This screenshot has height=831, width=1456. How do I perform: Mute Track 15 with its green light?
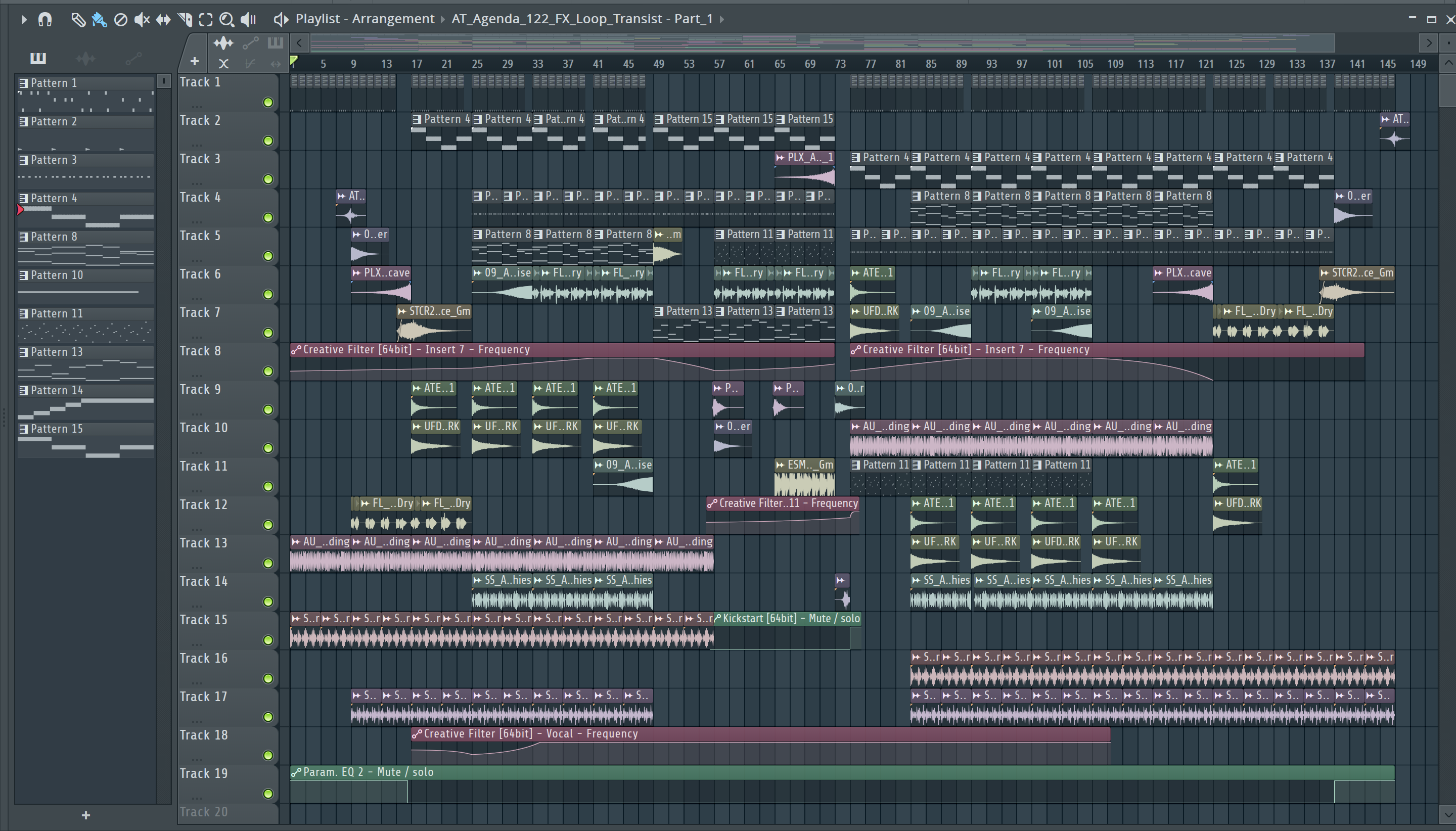click(x=267, y=640)
